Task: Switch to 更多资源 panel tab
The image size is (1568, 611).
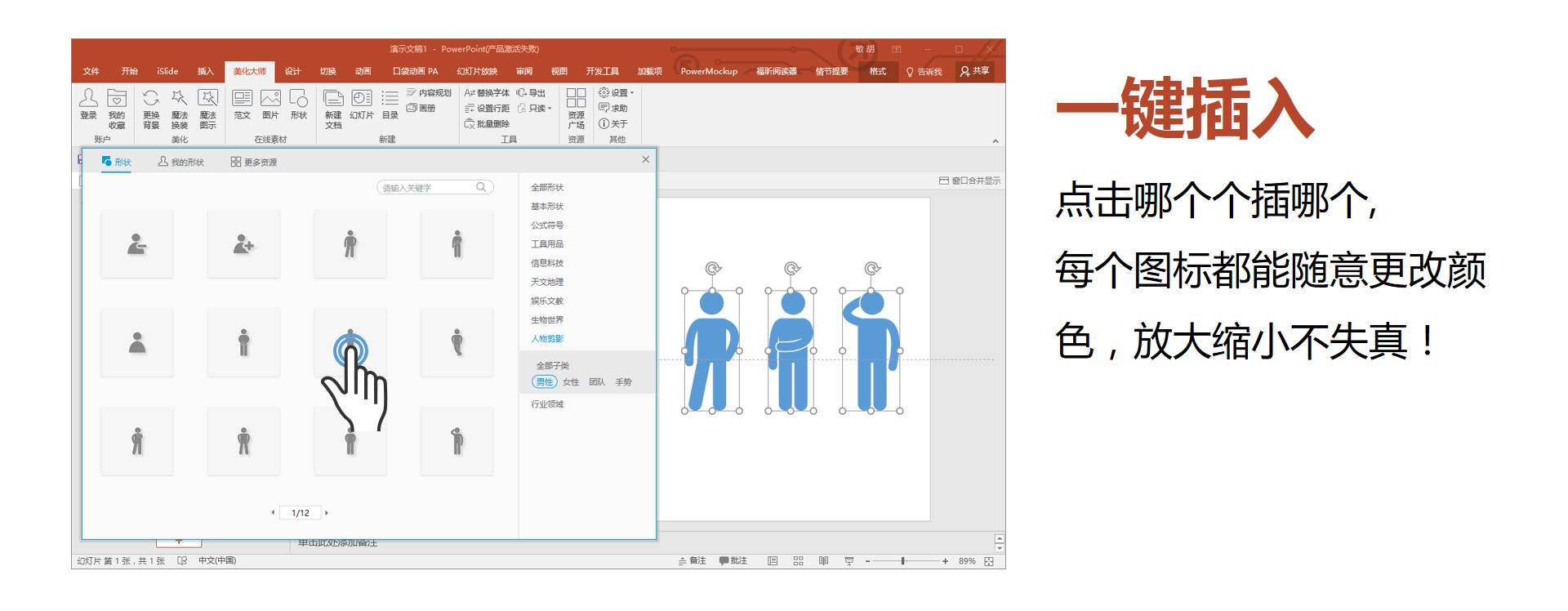Action: (x=254, y=162)
